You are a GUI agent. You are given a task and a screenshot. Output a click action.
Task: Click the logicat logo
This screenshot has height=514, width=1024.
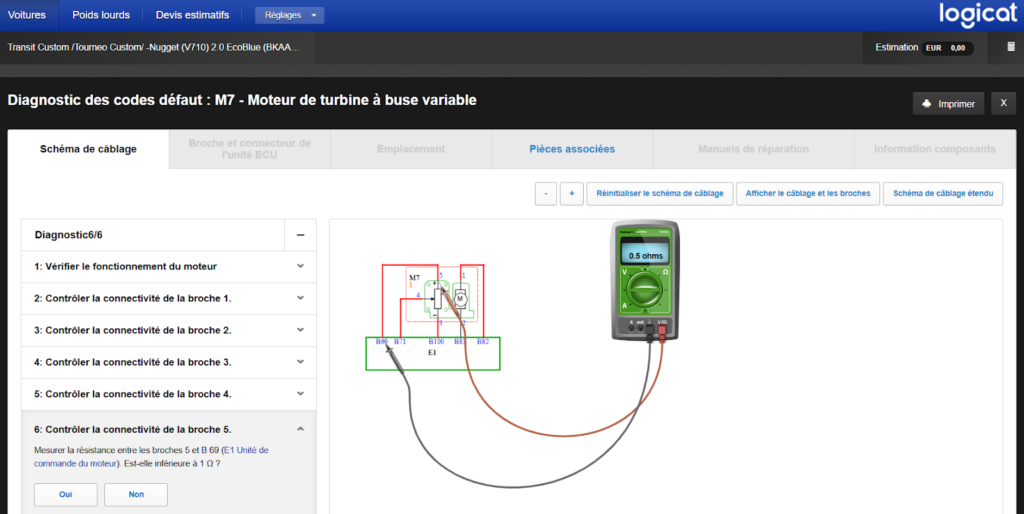click(978, 14)
